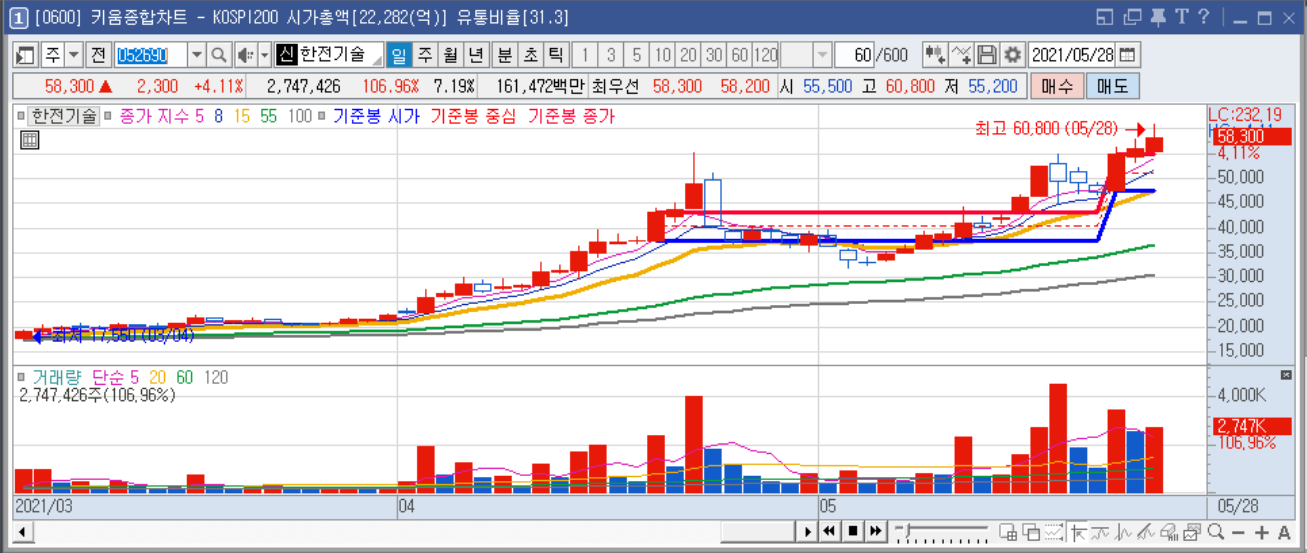Click the letter A text icon in bottom toolbar
1307x553 pixels.
(1285, 533)
